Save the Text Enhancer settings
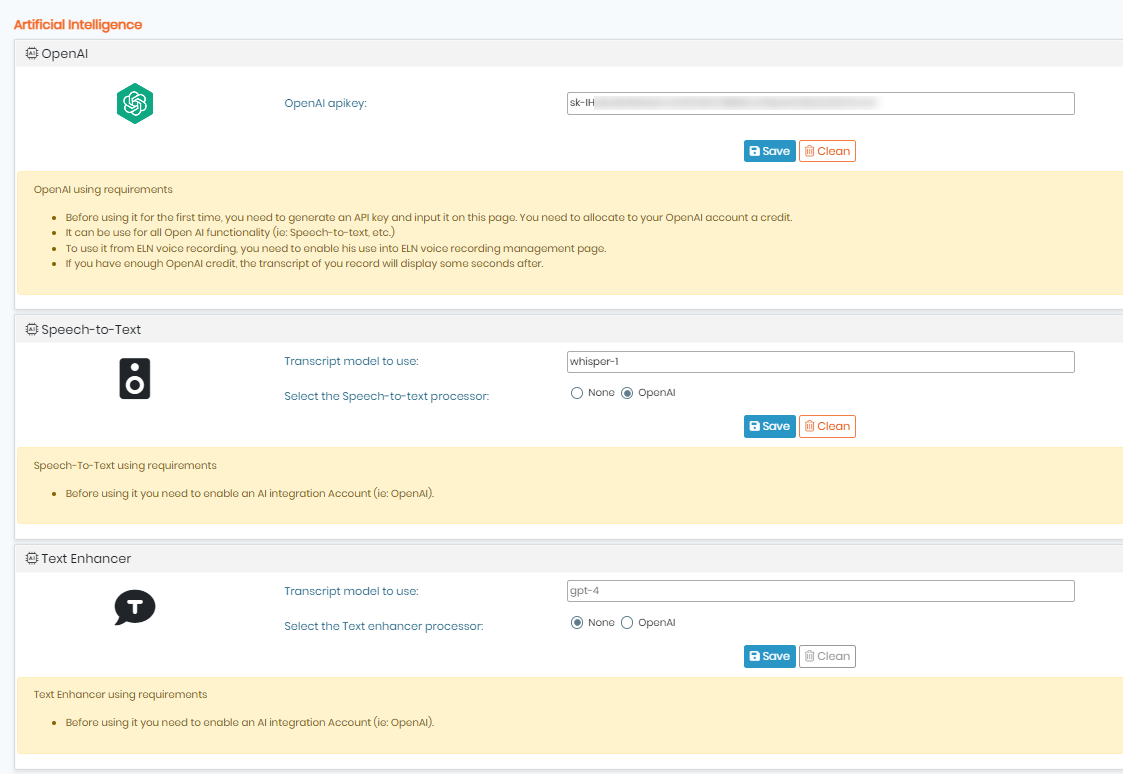Viewport: 1123px width, 774px height. pyautogui.click(x=769, y=657)
